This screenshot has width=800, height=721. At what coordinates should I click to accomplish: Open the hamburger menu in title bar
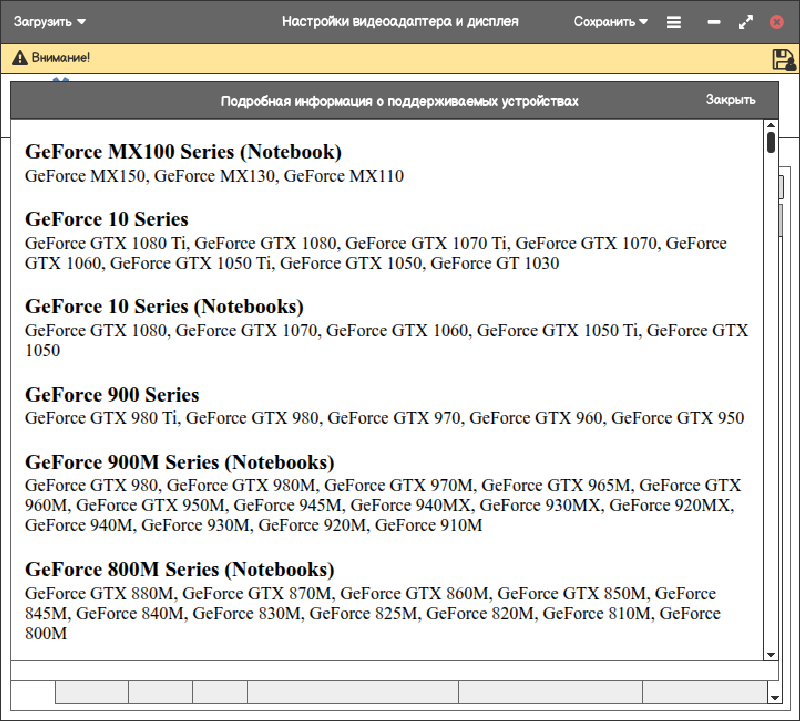tap(674, 21)
